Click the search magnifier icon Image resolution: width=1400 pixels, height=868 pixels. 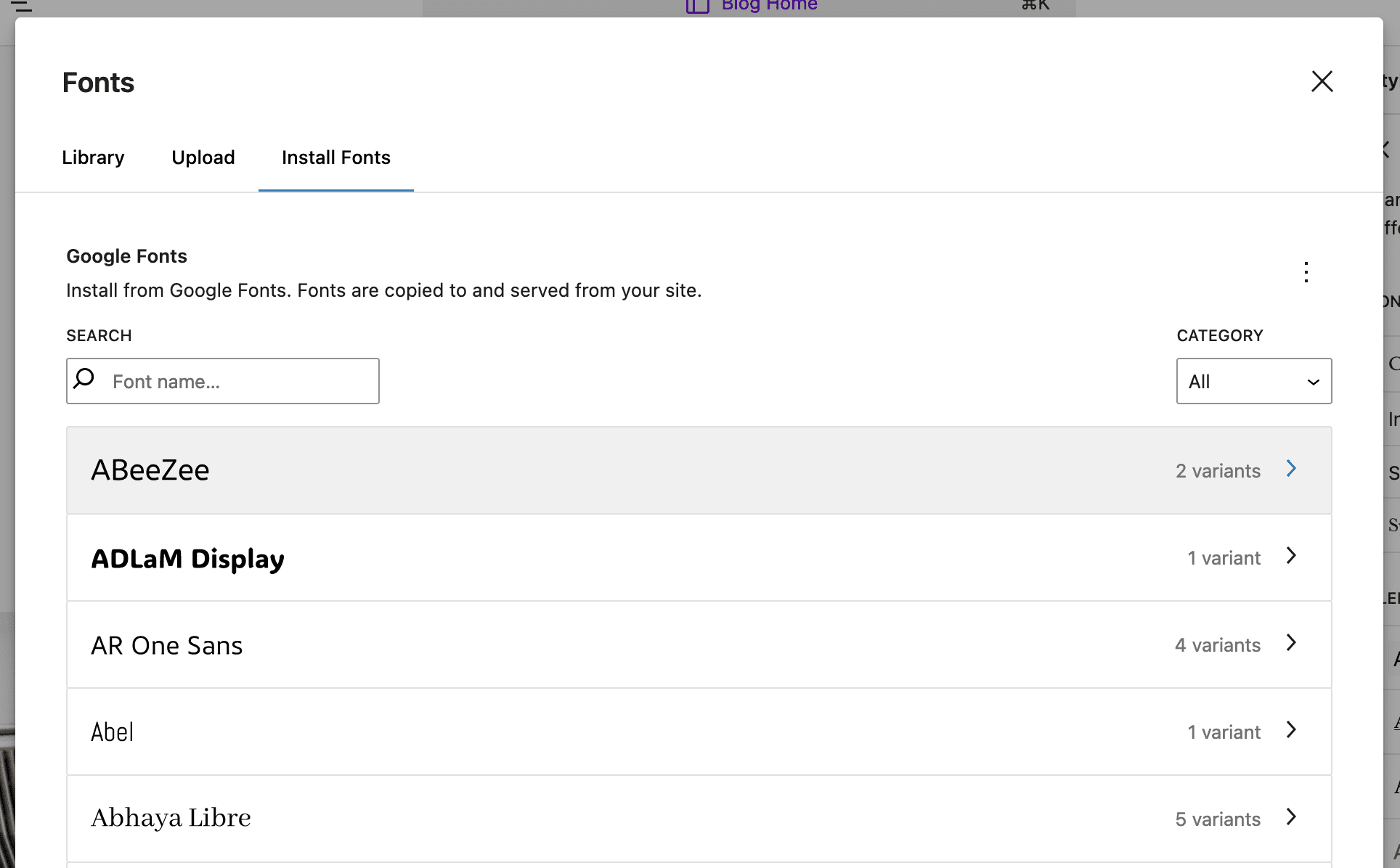(84, 378)
